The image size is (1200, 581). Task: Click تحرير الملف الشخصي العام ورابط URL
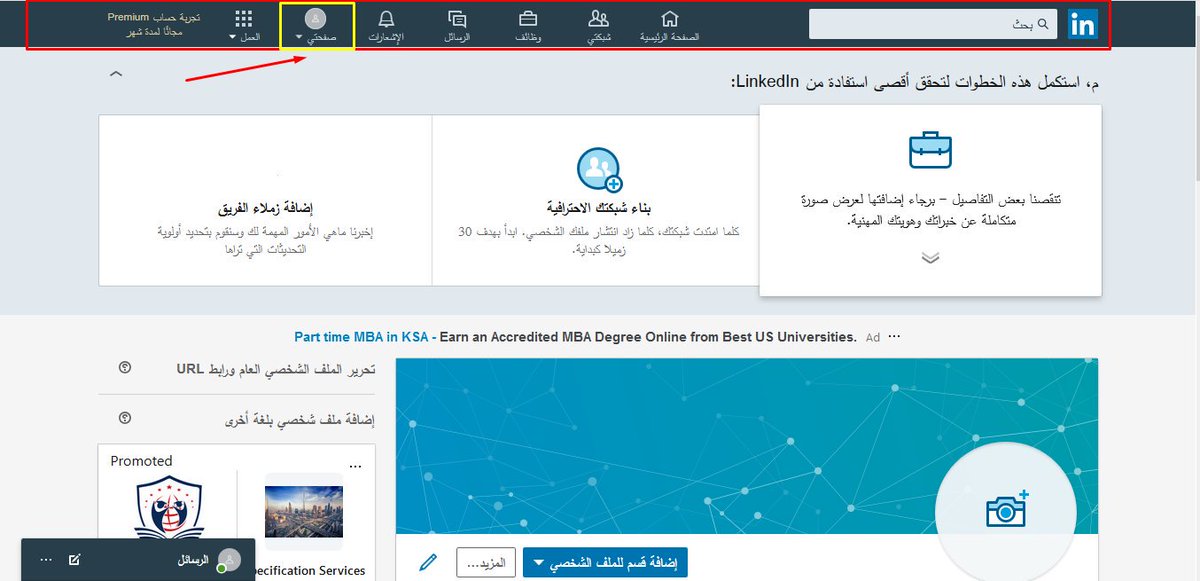[x=276, y=369]
